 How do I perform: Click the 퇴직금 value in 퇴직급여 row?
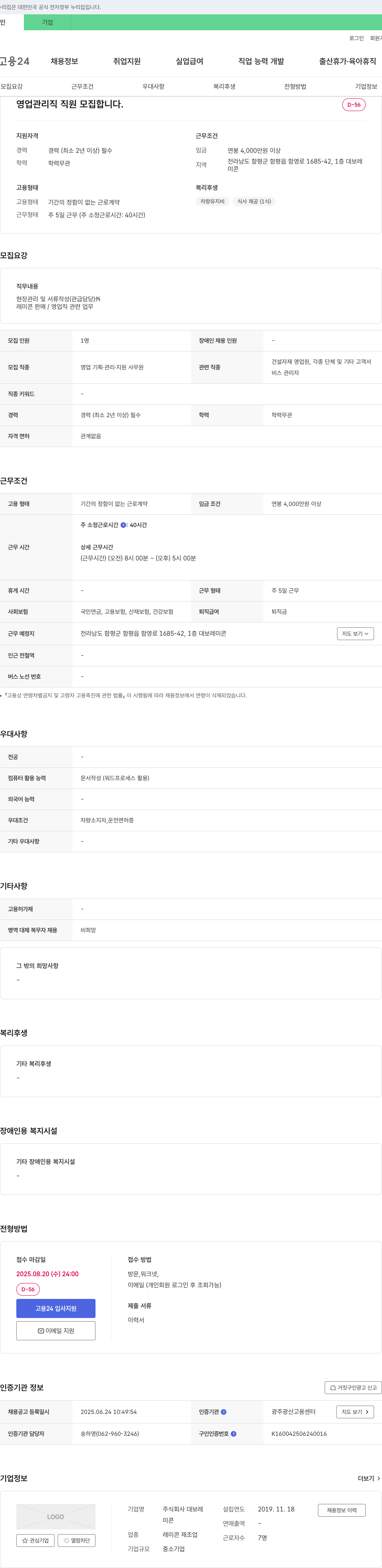[279, 612]
